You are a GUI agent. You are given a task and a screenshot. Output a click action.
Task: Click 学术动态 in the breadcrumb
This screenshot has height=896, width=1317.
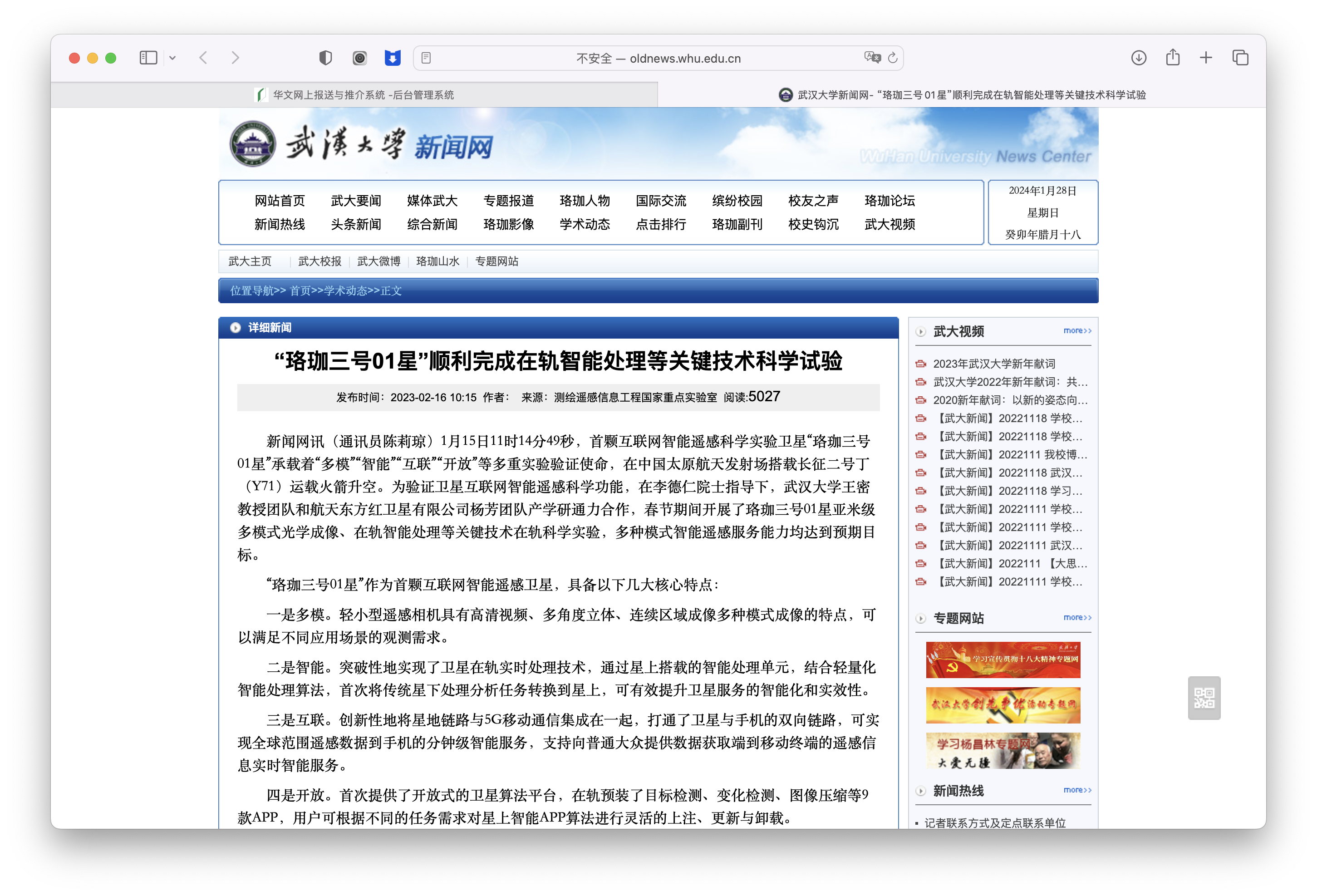coord(346,291)
